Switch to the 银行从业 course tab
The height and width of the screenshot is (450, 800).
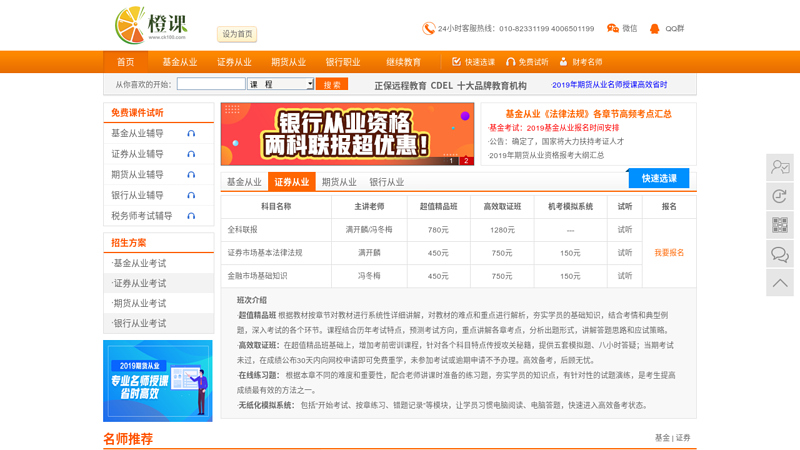[386, 182]
